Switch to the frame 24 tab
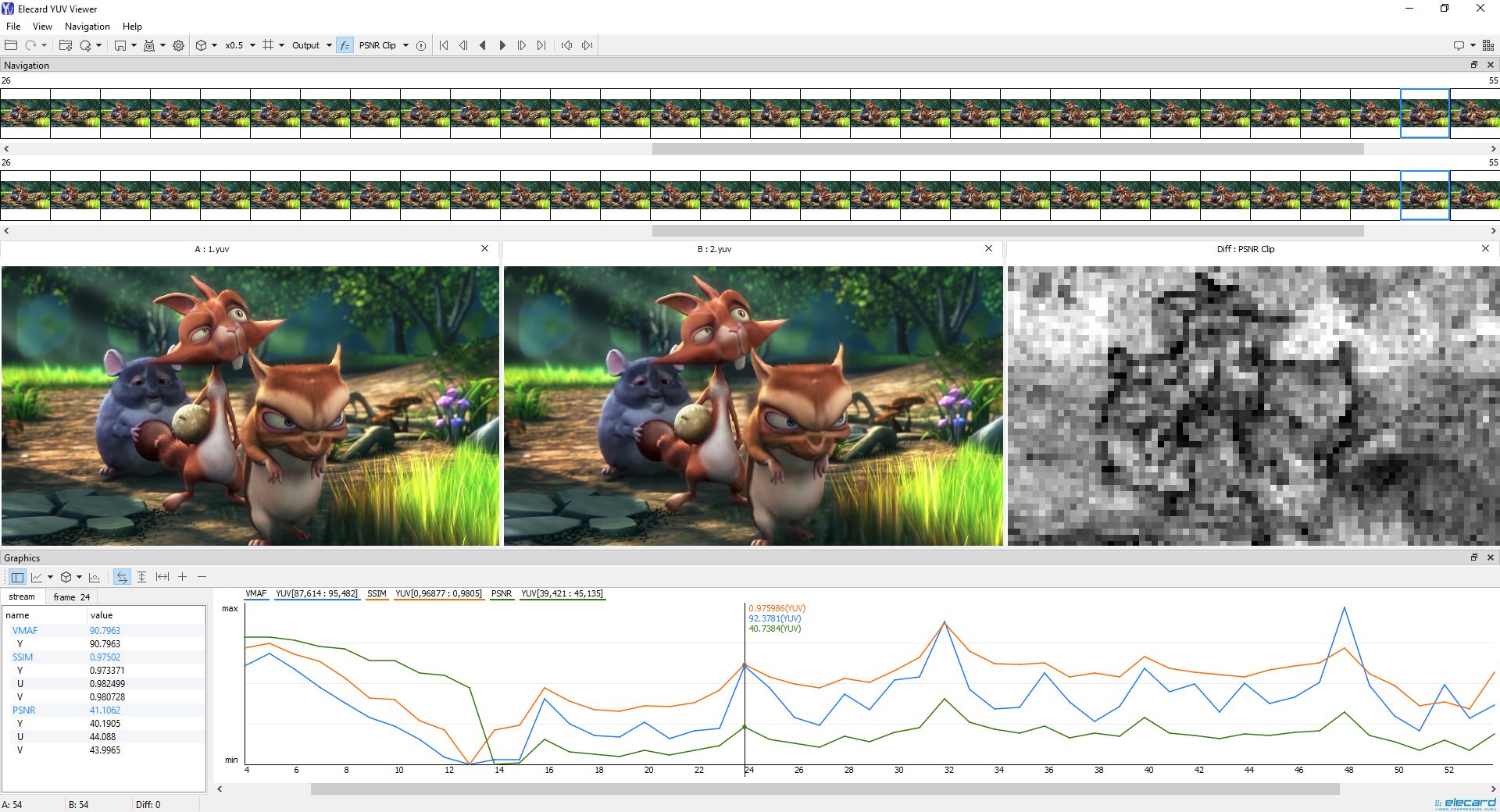1500x812 pixels. [x=71, y=597]
